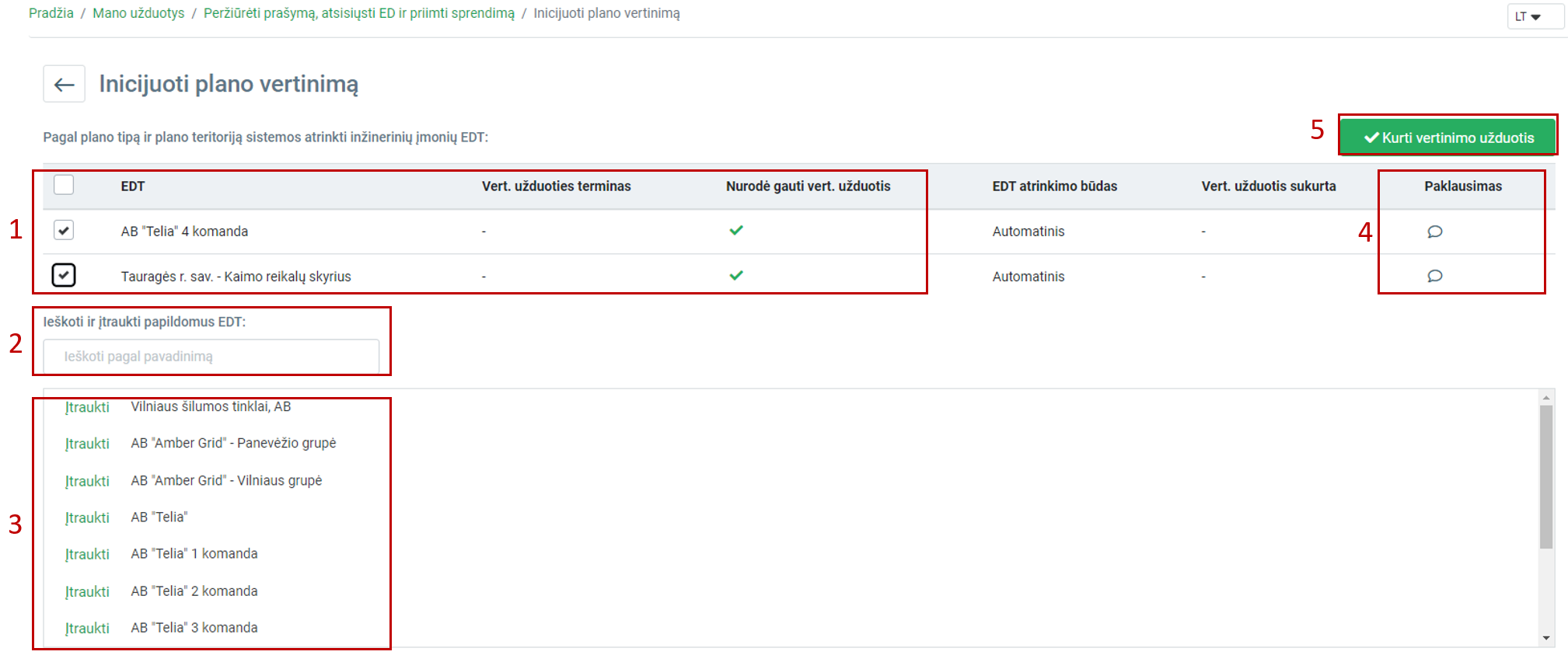This screenshot has width=1568, height=655.
Task: Click the search by name input field
Action: point(211,357)
